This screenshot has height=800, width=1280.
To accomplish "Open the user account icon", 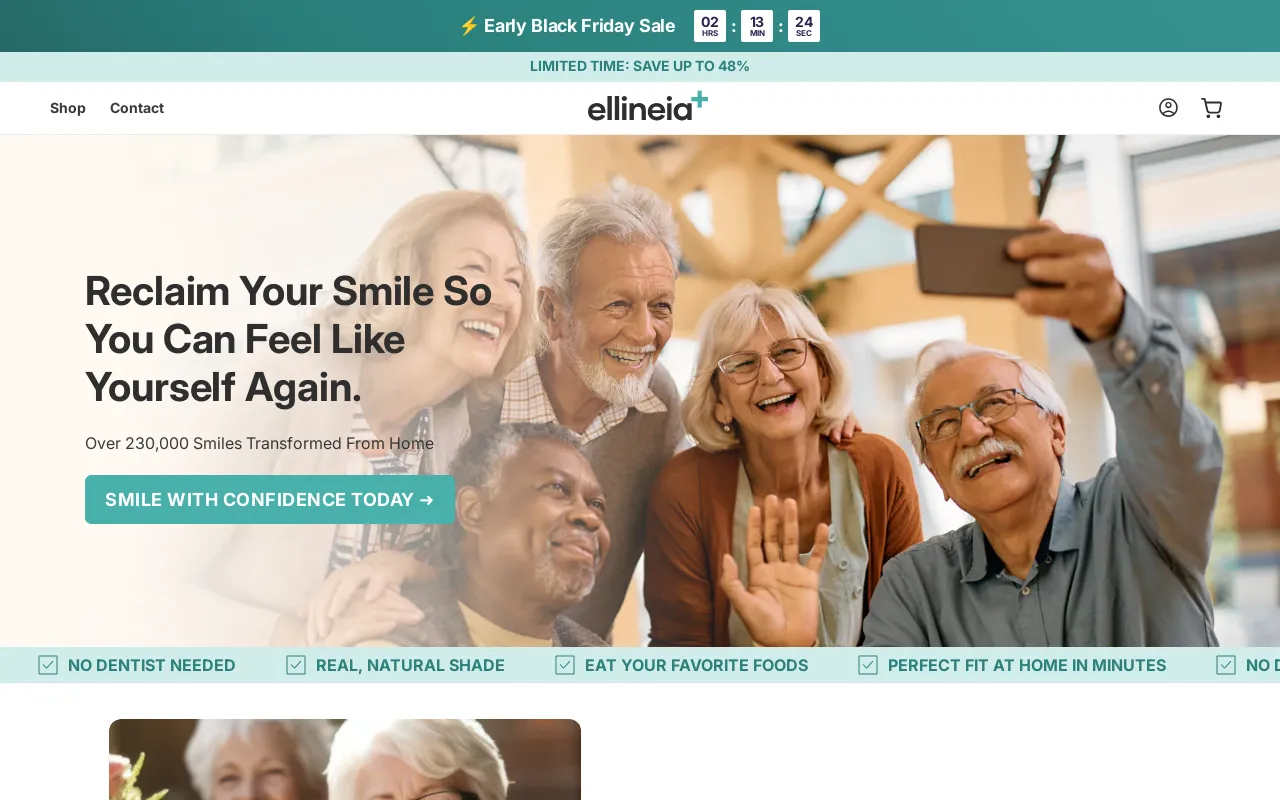I will [x=1168, y=108].
